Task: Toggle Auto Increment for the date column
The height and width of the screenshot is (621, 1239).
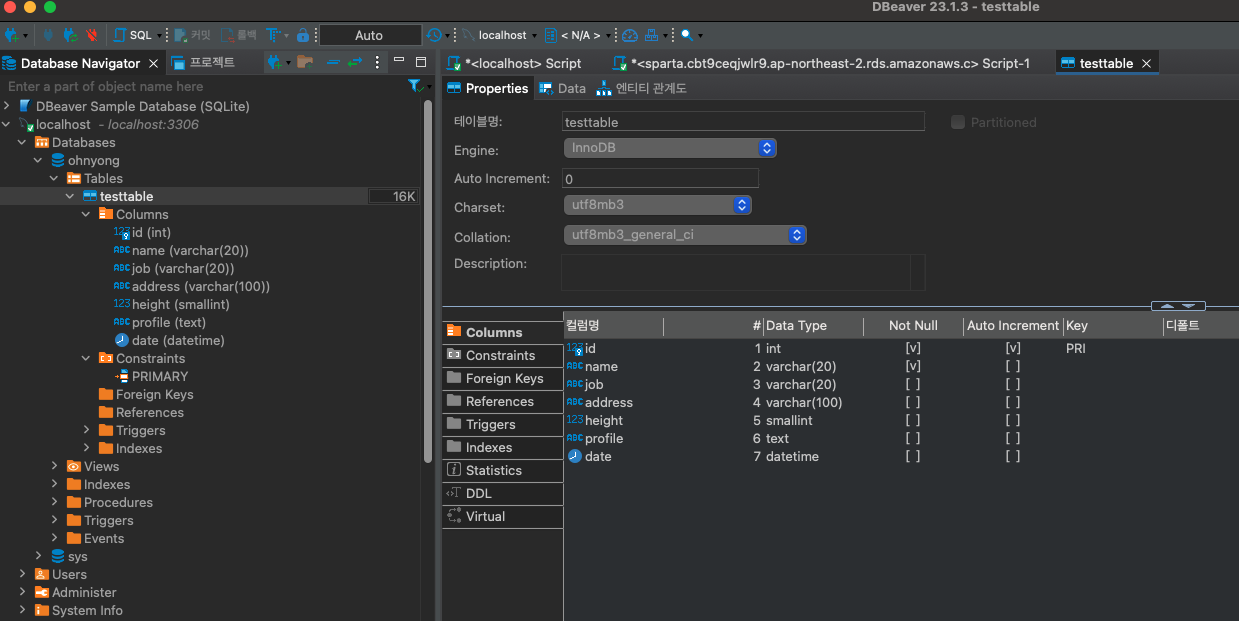Action: pos(1012,457)
